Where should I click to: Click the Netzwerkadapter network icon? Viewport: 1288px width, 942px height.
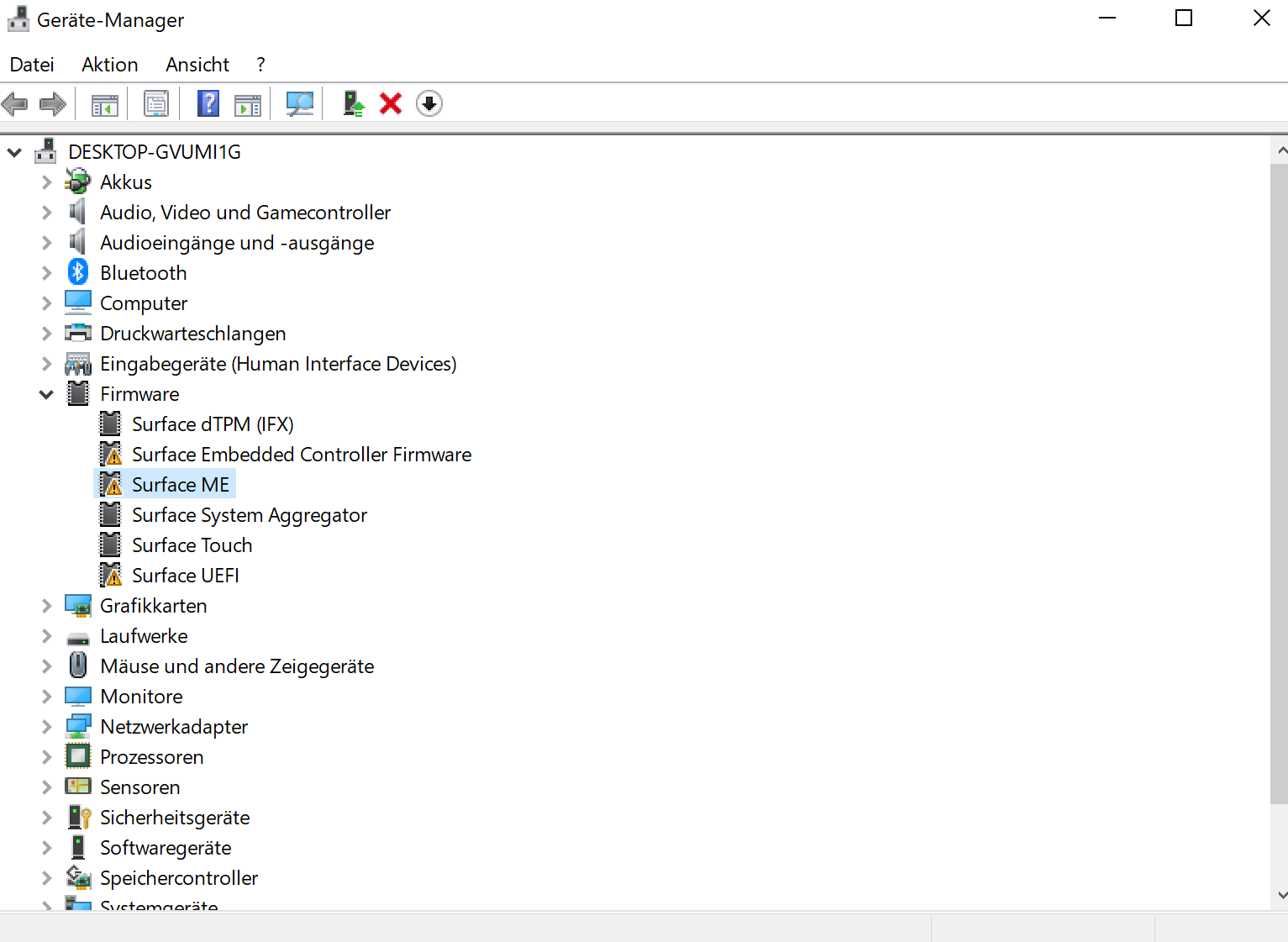pos(78,726)
